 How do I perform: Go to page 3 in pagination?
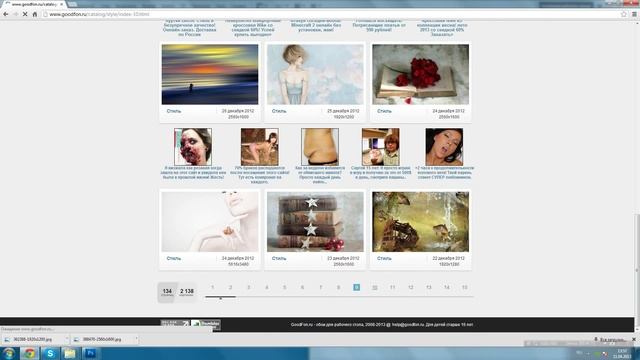[248, 287]
